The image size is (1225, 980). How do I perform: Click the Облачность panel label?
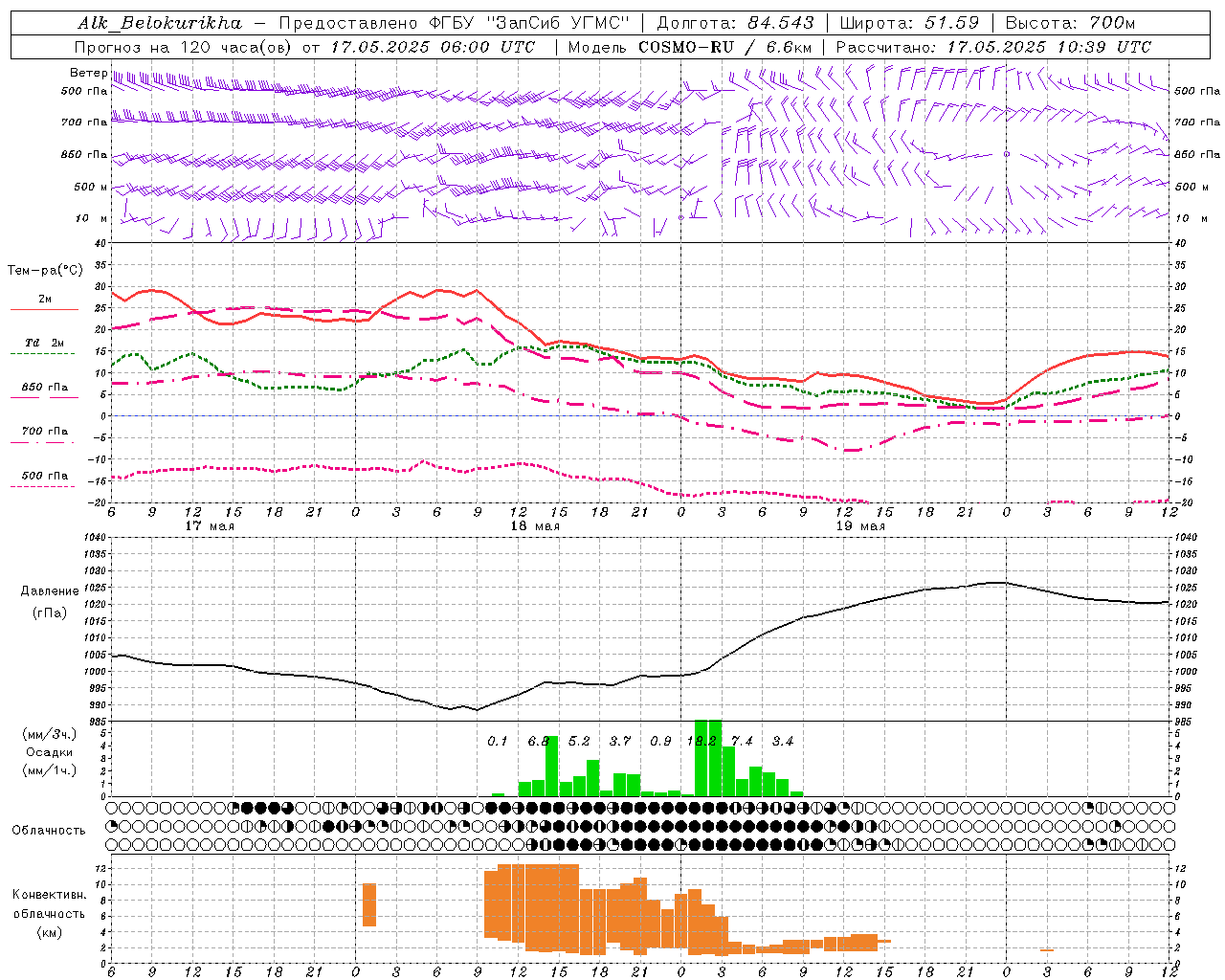[49, 830]
